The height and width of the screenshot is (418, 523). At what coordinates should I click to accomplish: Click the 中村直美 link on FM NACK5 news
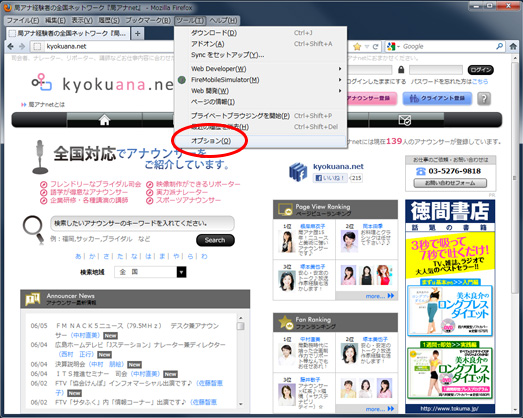tap(85, 335)
